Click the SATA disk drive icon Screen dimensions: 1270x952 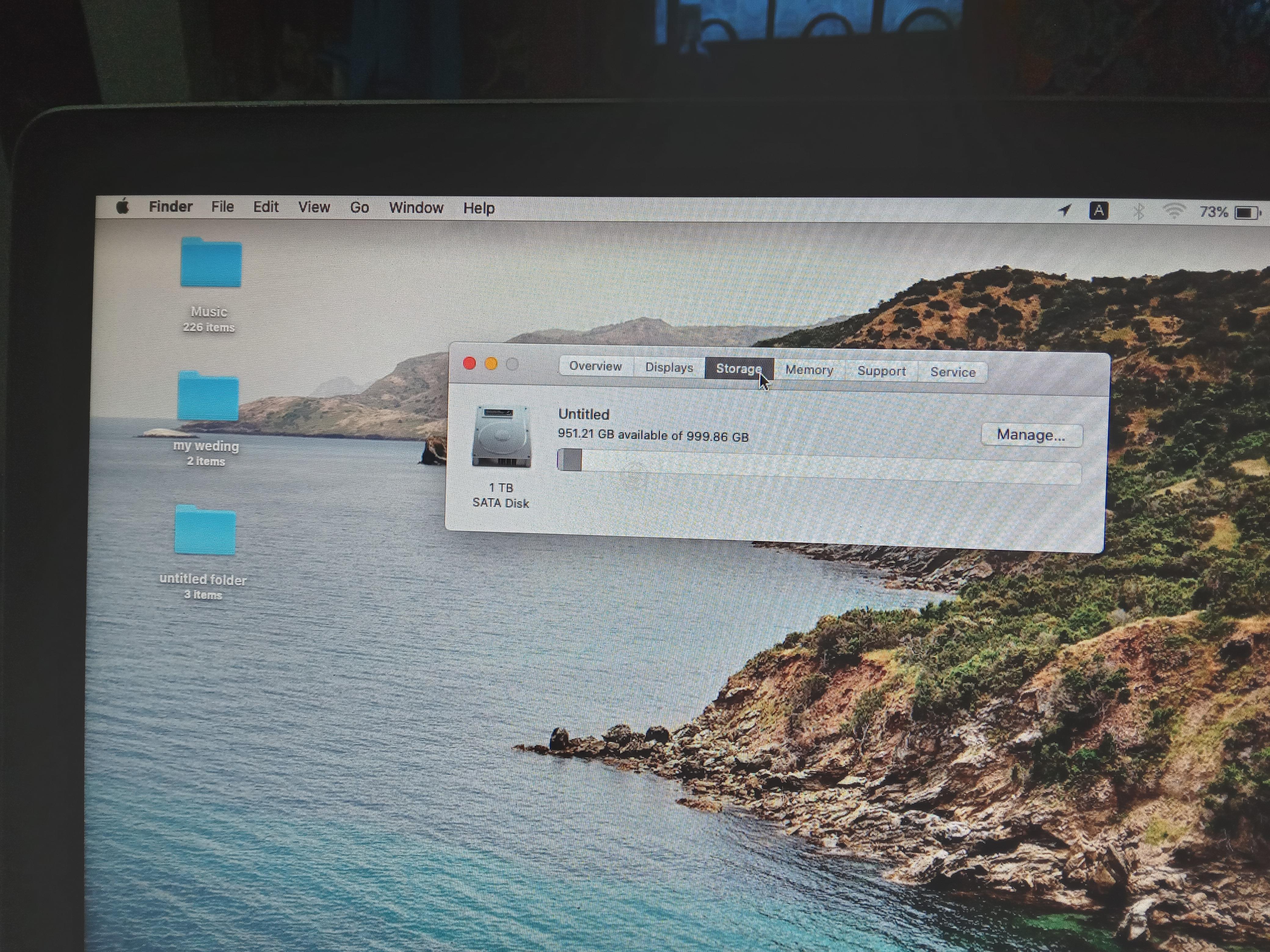[x=501, y=437]
